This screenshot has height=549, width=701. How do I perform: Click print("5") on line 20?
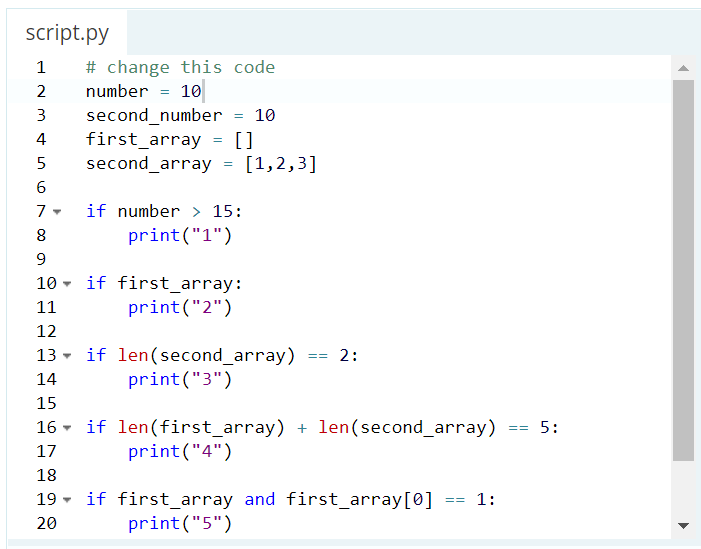(x=180, y=524)
